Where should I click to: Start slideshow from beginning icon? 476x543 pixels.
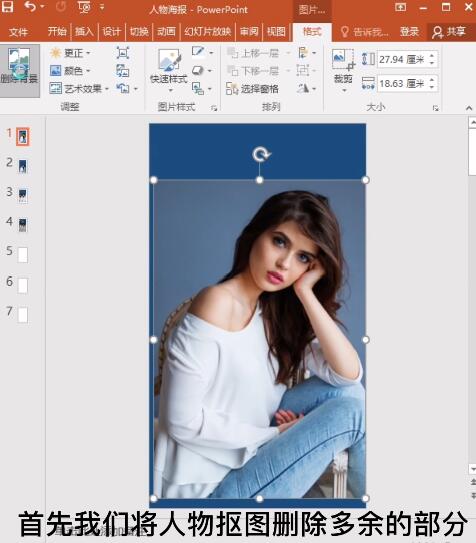point(84,7)
